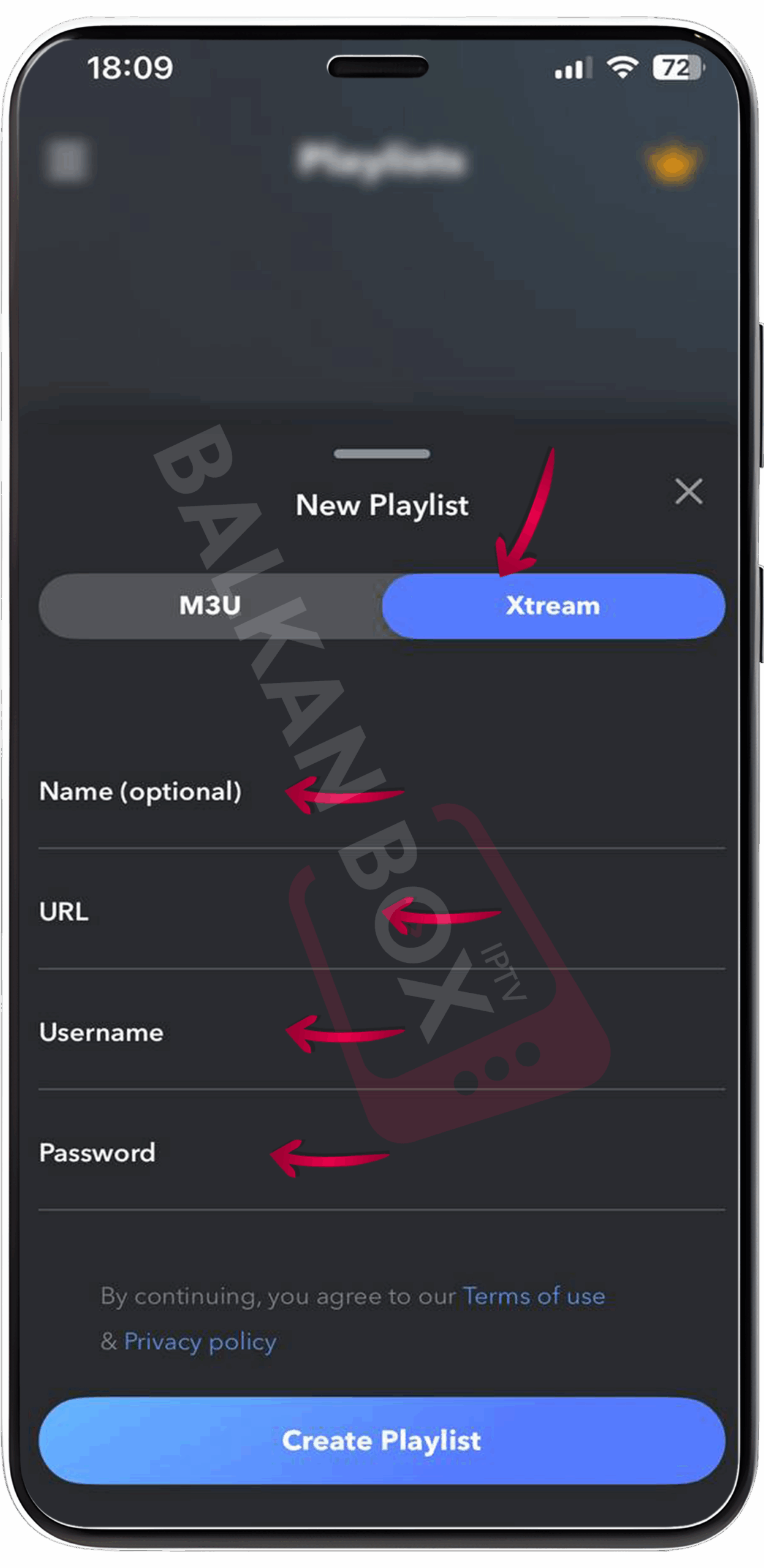Switch to the M3U playlist type
Image resolution: width=764 pixels, height=1568 pixels.
click(x=210, y=605)
